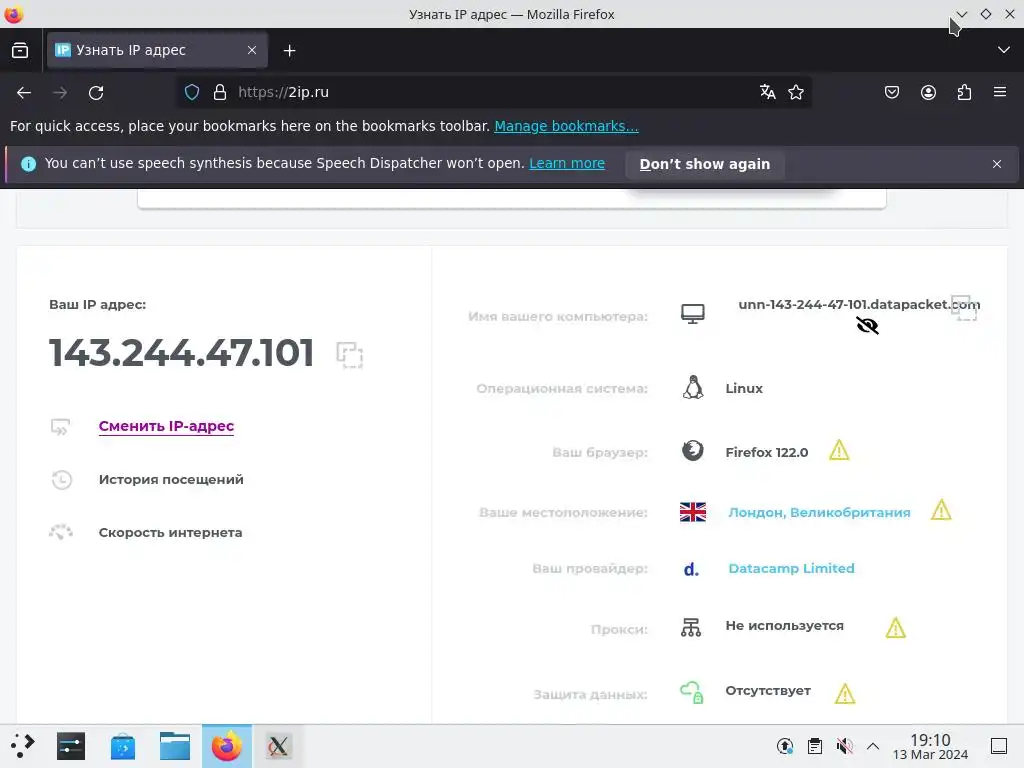Click the X application taskbar icon
Viewport: 1024px width, 768px height.
click(278, 746)
